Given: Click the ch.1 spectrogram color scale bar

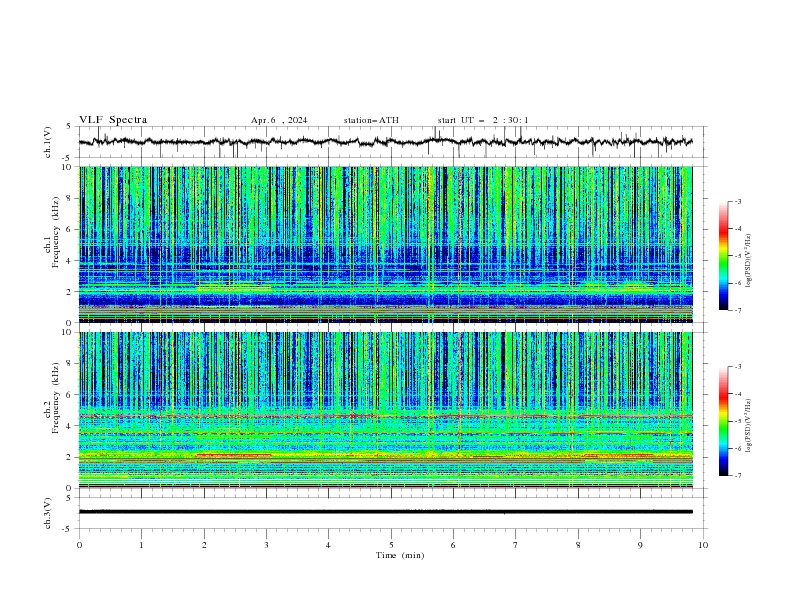Looking at the screenshot, I should [723, 256].
